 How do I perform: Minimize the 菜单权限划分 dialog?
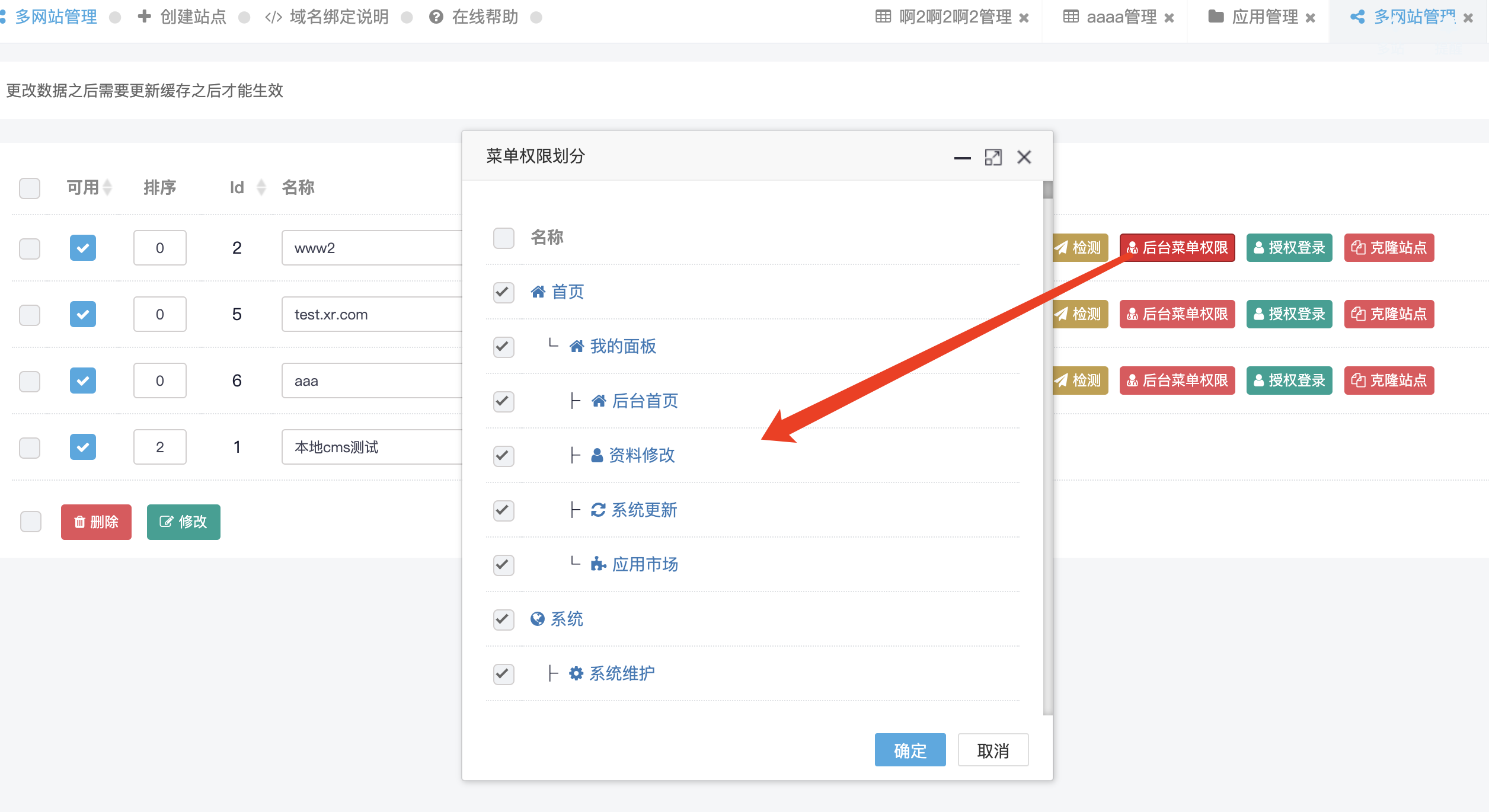(x=962, y=158)
